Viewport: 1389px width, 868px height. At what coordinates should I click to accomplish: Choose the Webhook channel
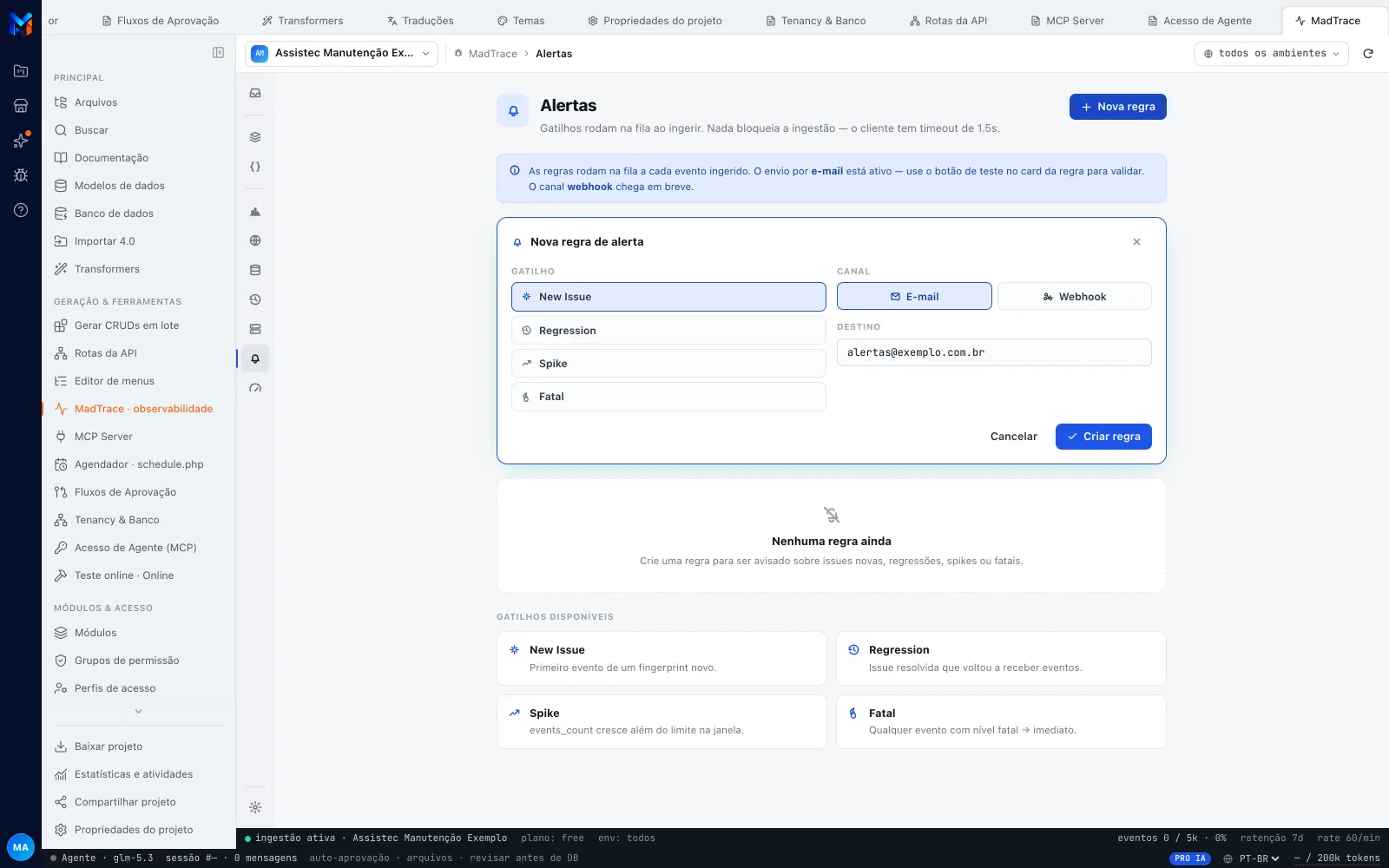click(x=1075, y=296)
